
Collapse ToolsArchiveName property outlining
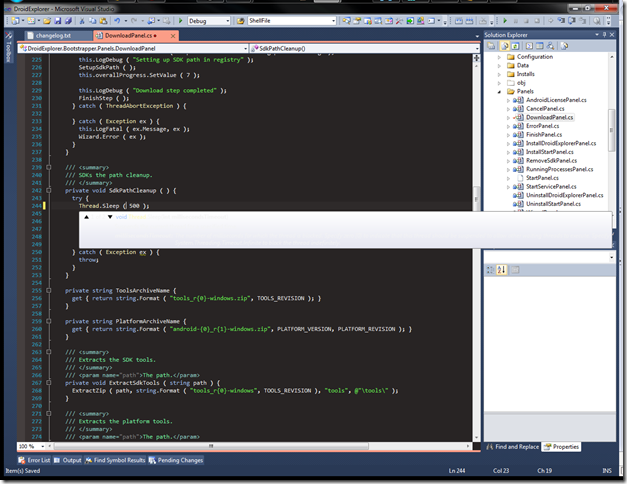49,289
